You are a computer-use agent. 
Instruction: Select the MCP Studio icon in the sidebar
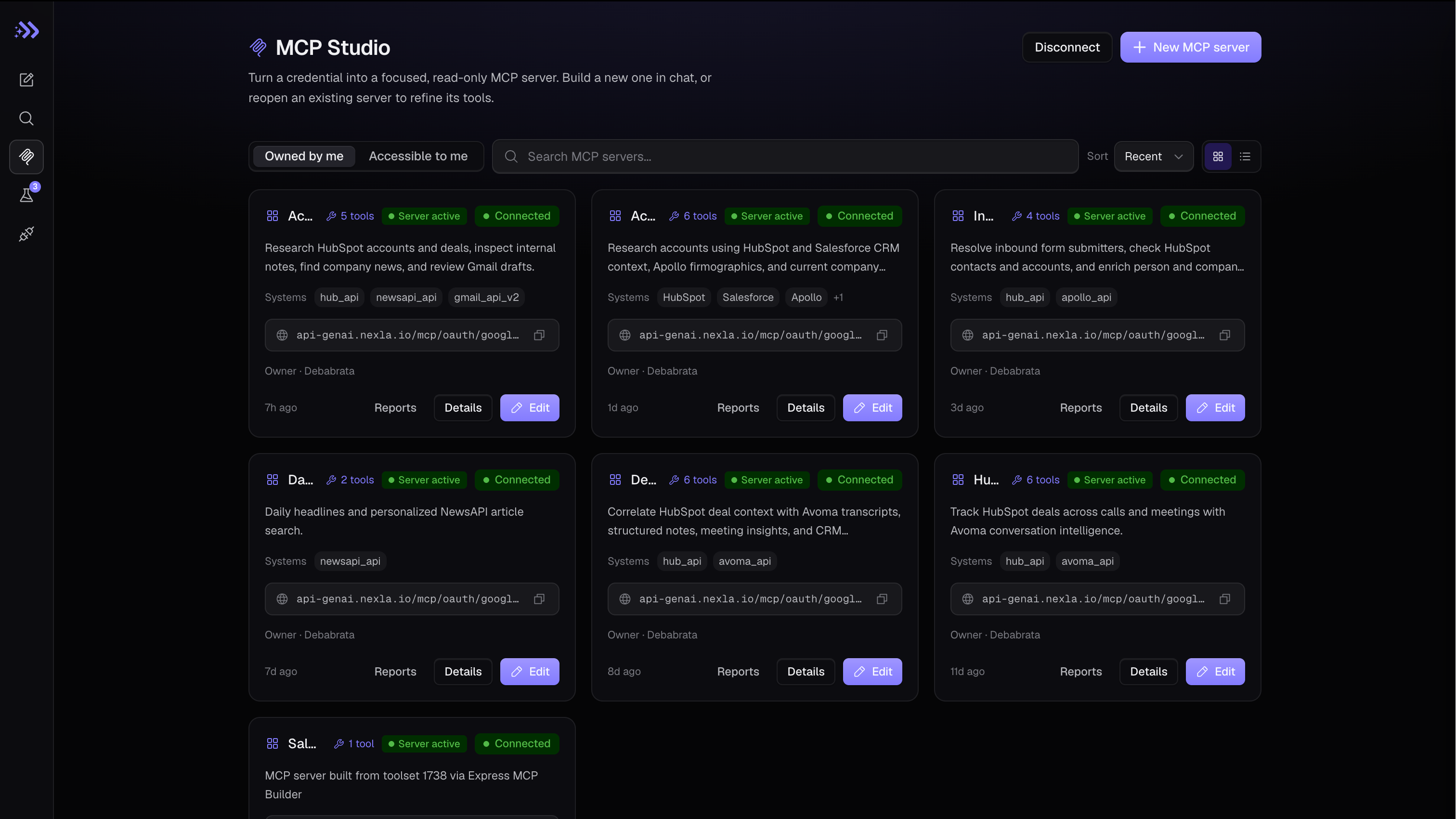click(26, 156)
